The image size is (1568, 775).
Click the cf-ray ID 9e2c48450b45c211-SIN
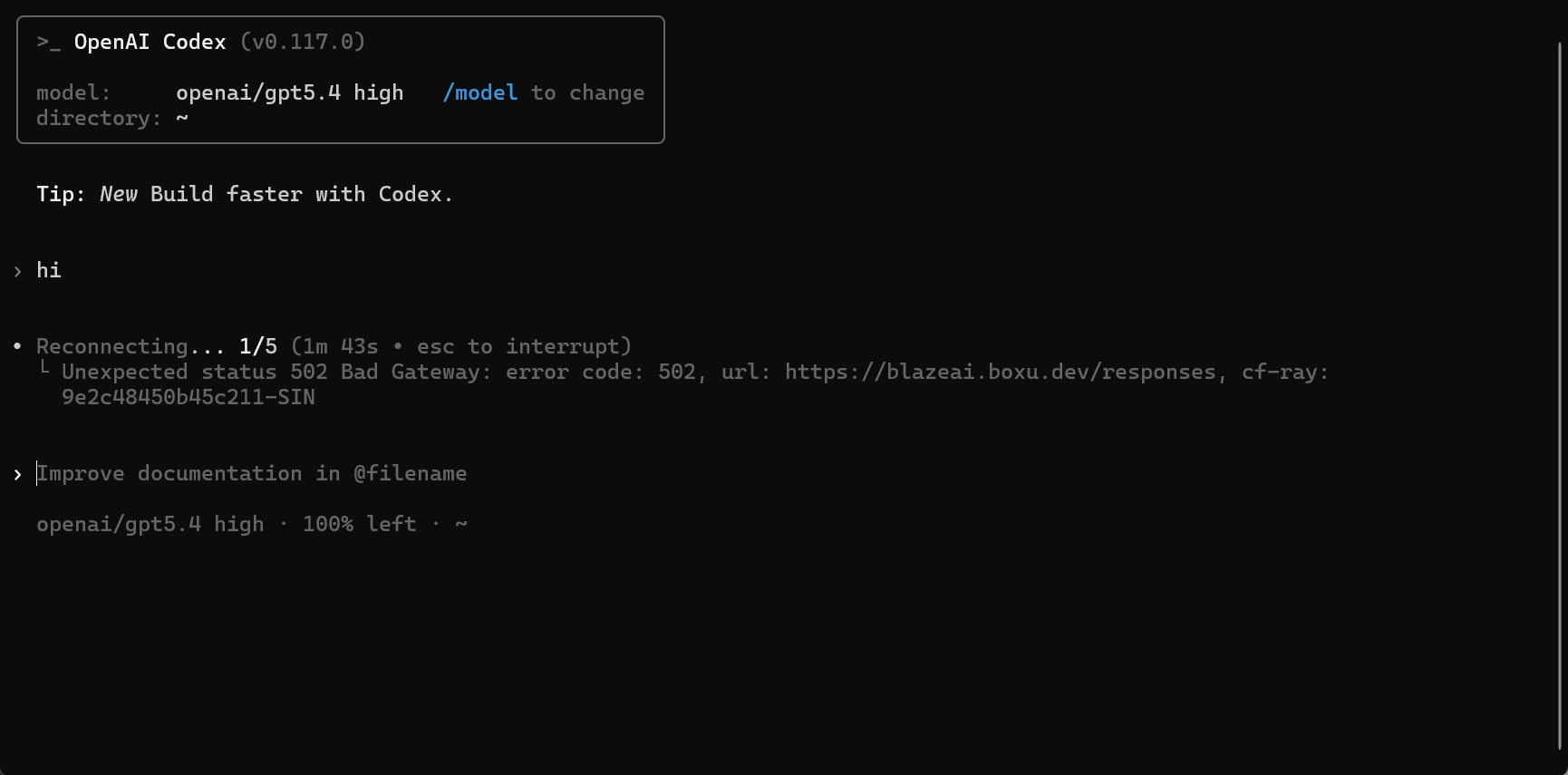click(x=189, y=397)
